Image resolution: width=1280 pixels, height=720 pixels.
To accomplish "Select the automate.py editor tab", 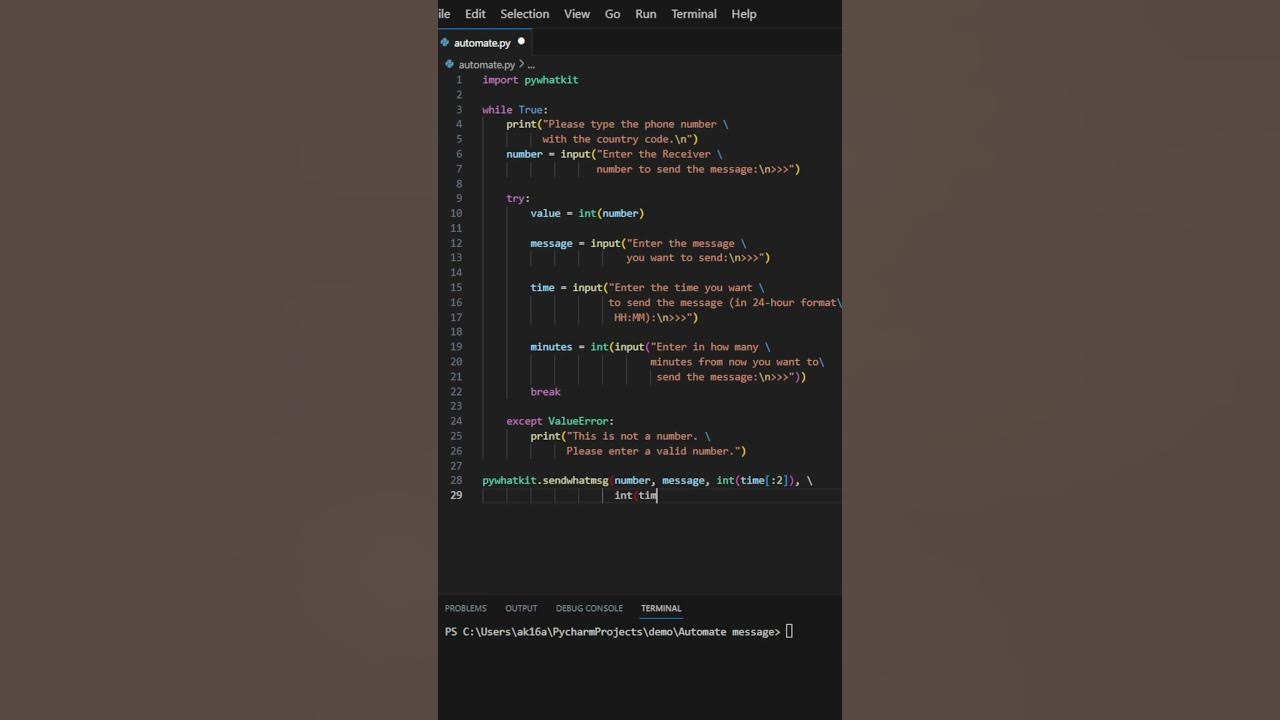I will tap(484, 43).
